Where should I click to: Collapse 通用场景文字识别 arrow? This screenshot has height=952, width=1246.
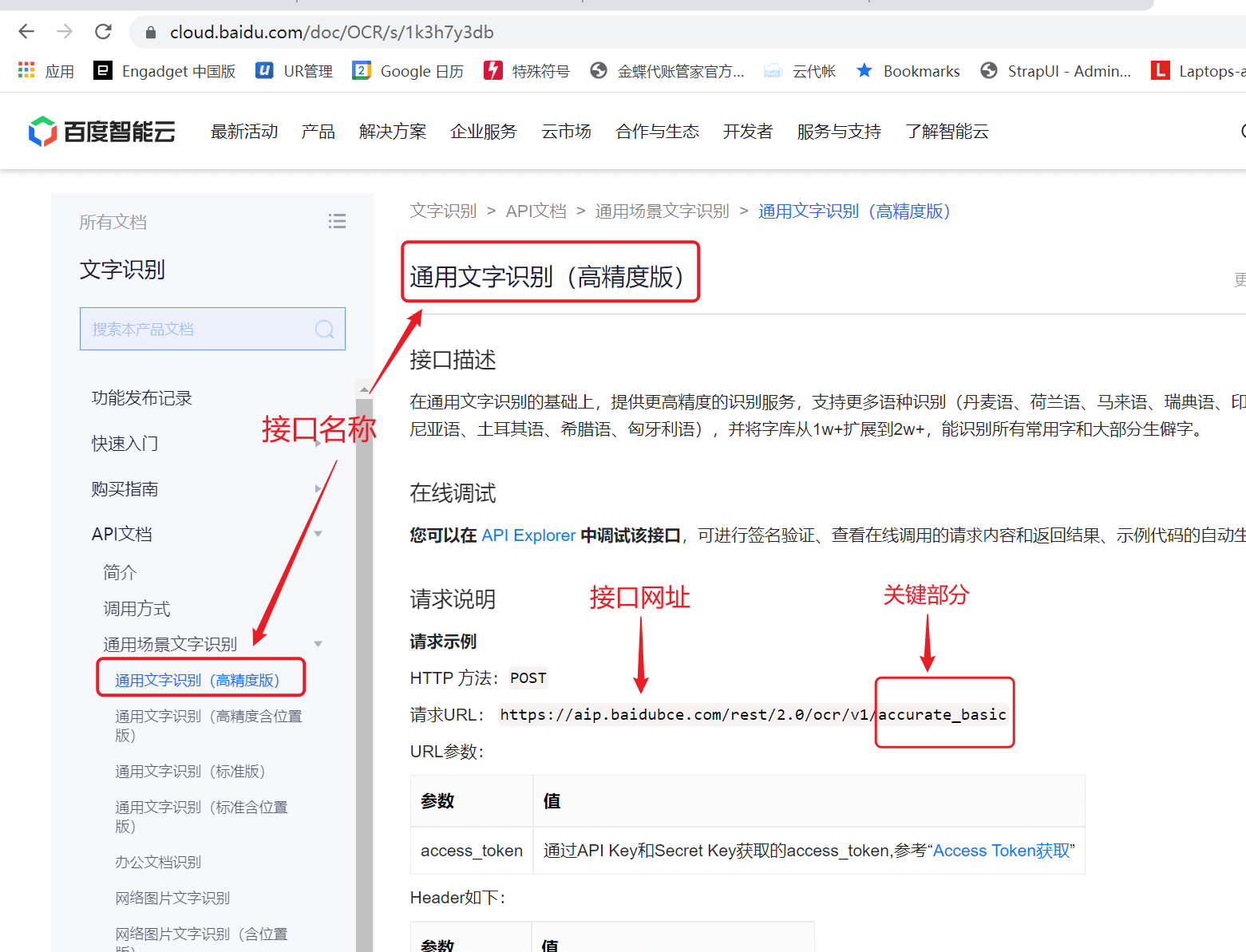(318, 644)
